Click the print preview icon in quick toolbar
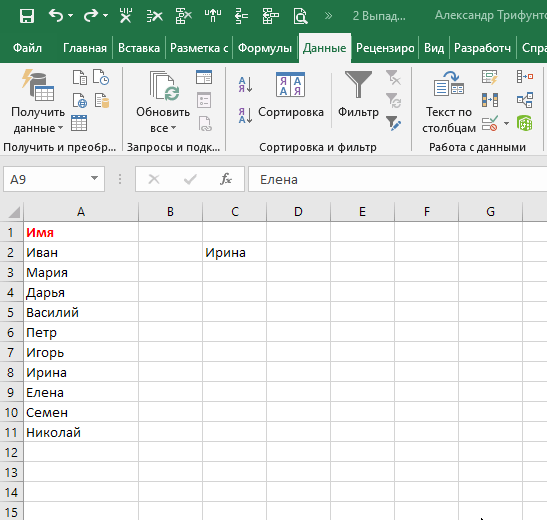The image size is (547, 520). [x=300, y=16]
